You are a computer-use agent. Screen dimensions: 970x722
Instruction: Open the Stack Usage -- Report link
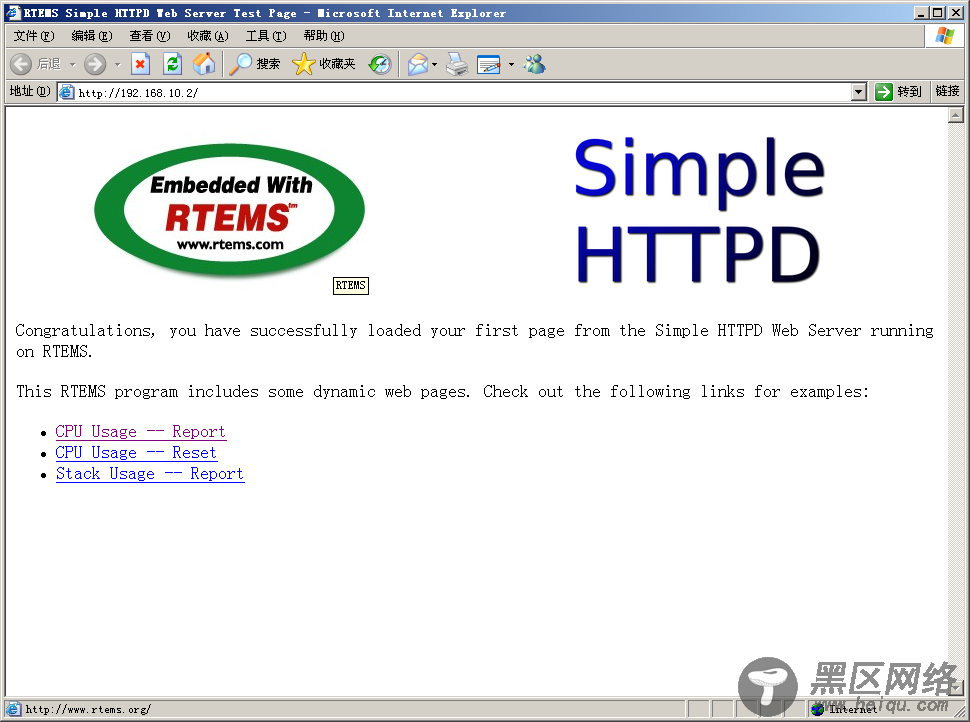pos(150,474)
